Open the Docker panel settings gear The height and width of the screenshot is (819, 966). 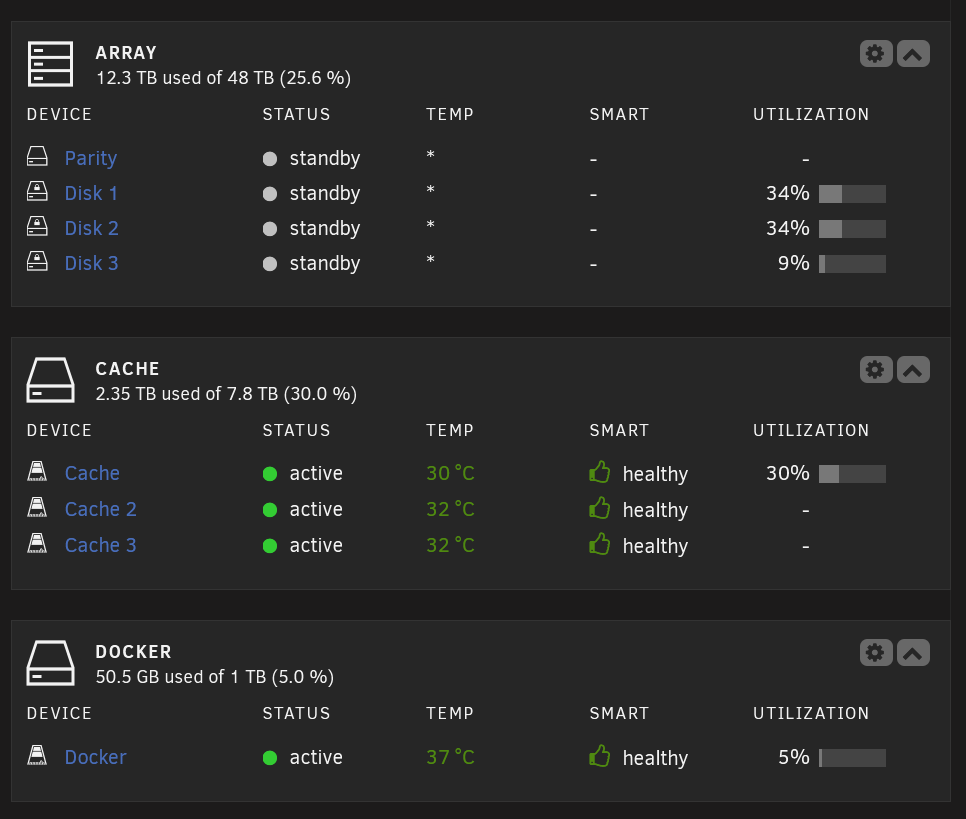pos(875,653)
